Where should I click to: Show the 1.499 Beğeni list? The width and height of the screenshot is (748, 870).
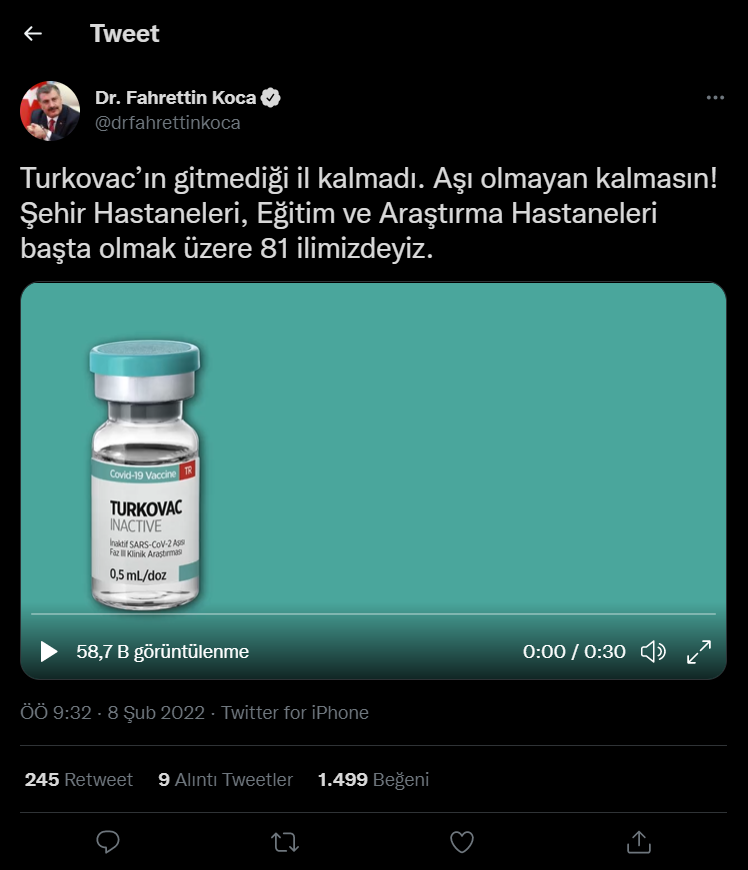373,780
